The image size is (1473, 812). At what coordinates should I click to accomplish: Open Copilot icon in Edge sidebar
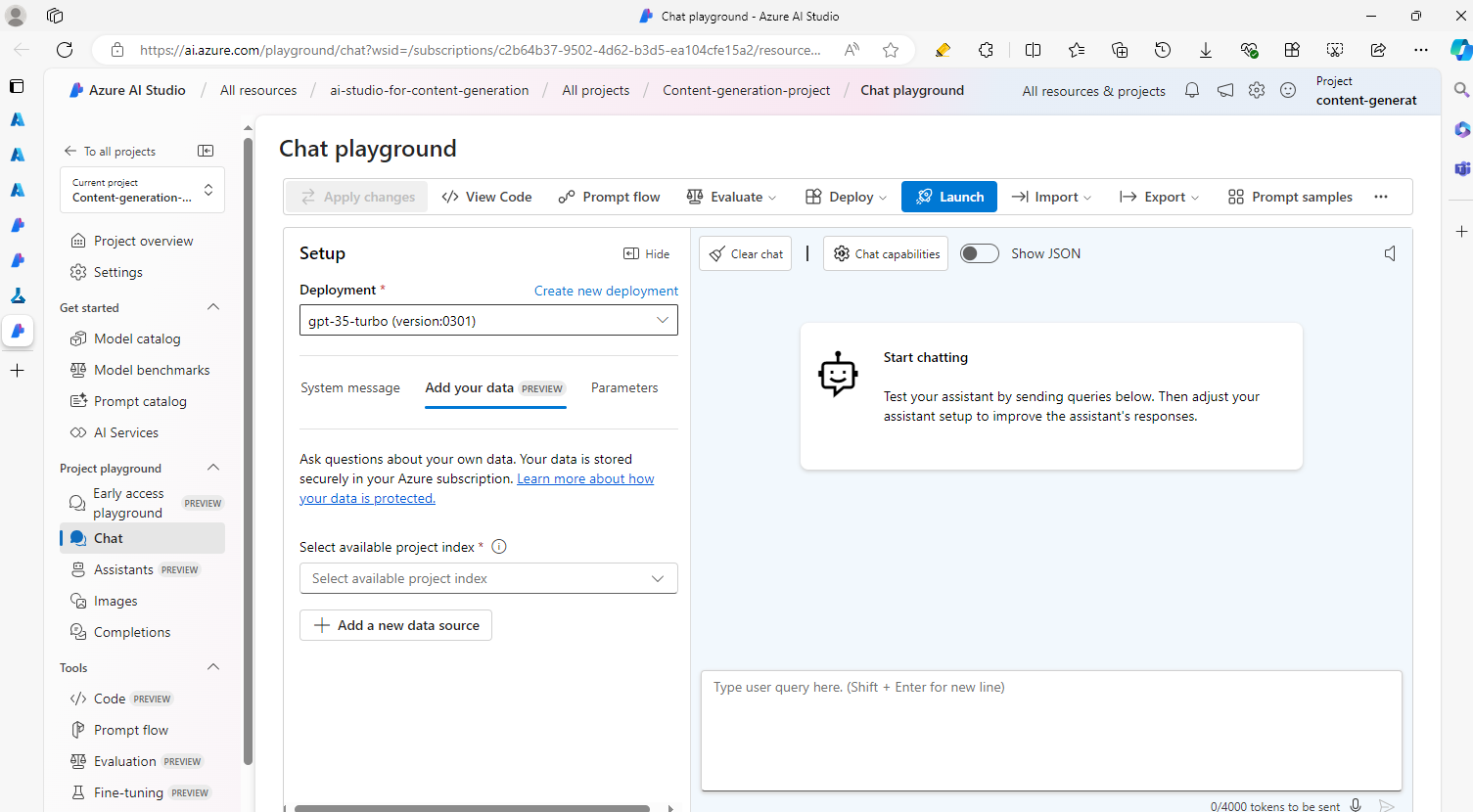1461,50
